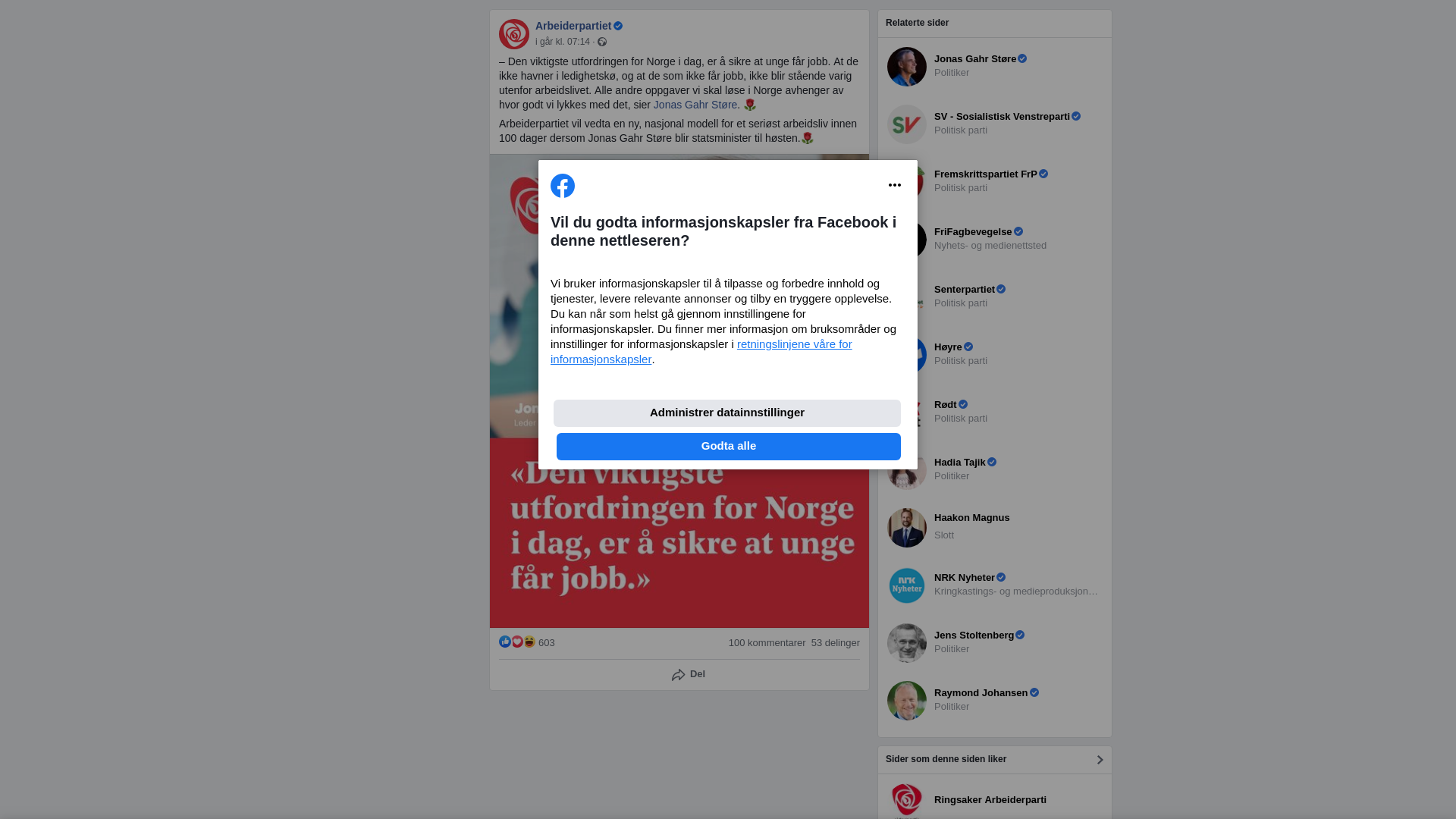The width and height of the screenshot is (1456, 819).
Task: Click the Arbeiderpartiet rose profile picture
Action: point(514,34)
